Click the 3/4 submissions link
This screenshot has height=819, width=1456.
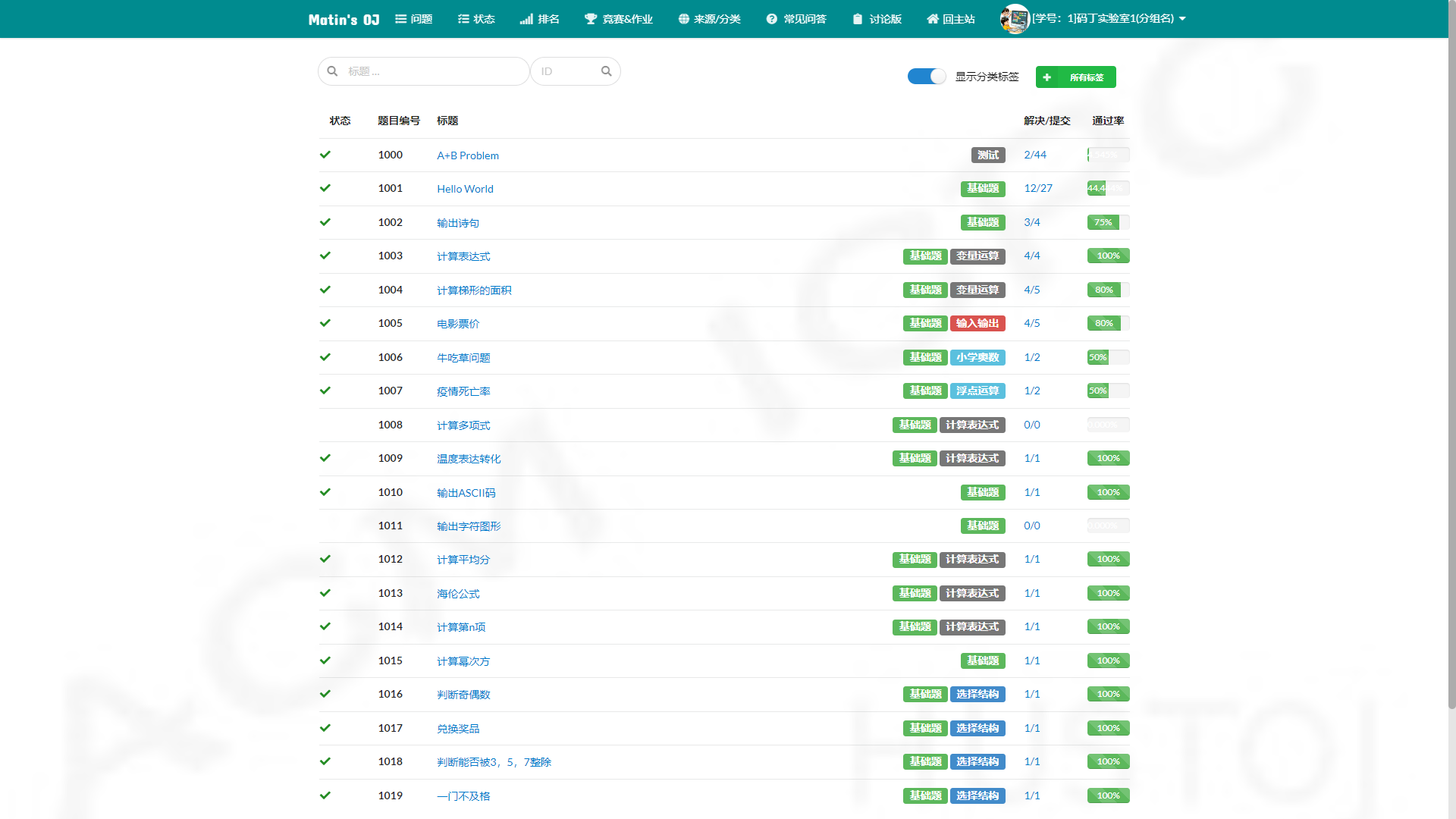pos(1032,222)
